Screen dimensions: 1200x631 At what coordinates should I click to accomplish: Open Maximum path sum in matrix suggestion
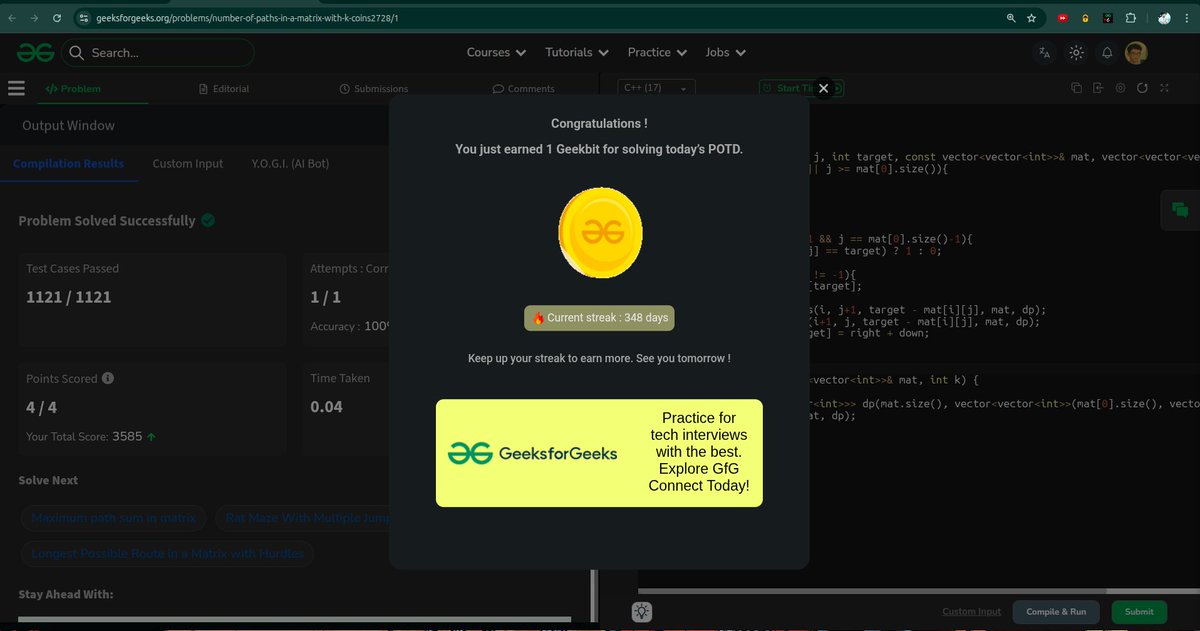tap(115, 518)
